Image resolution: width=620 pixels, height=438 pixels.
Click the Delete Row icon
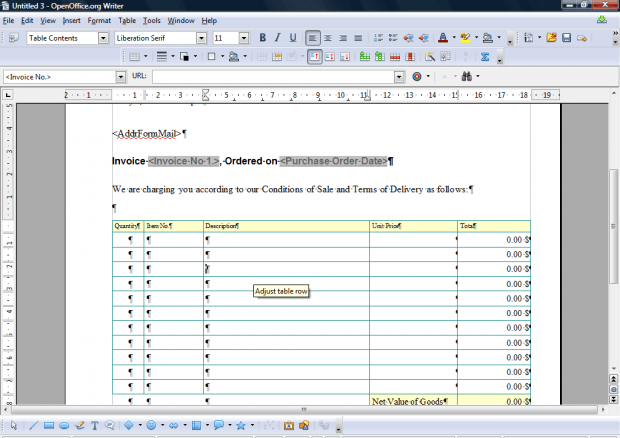(x=395, y=57)
